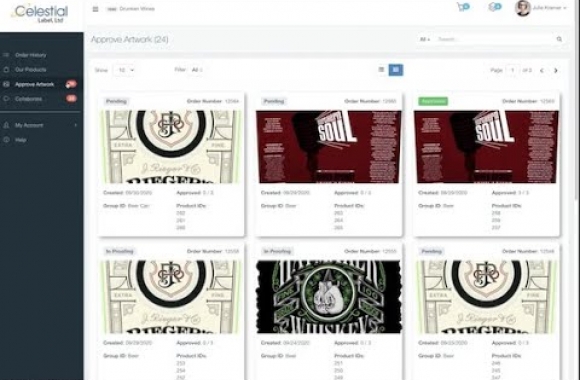Open the Show count dropdown

pos(124,70)
